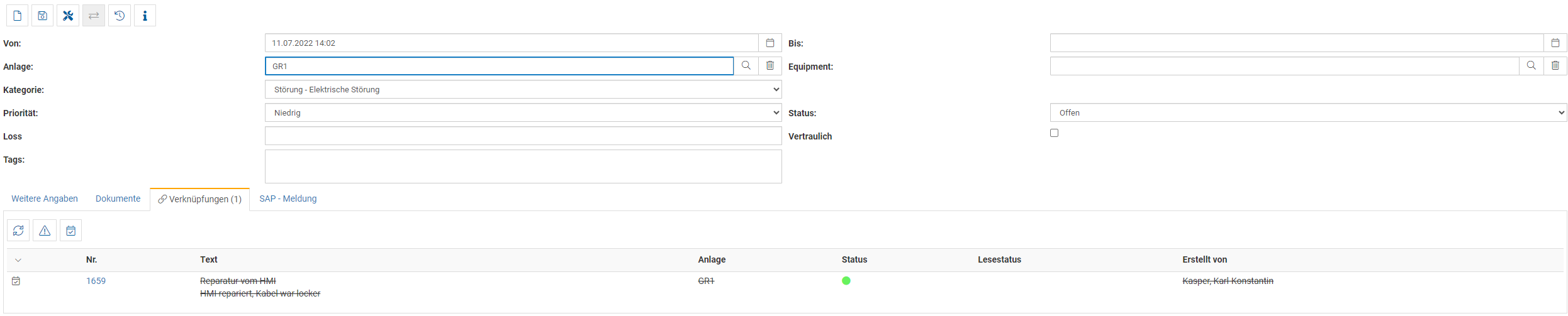This screenshot has height=316, width=1568.
Task: Refresh the Verknüpfungen list
Action: (x=18, y=231)
